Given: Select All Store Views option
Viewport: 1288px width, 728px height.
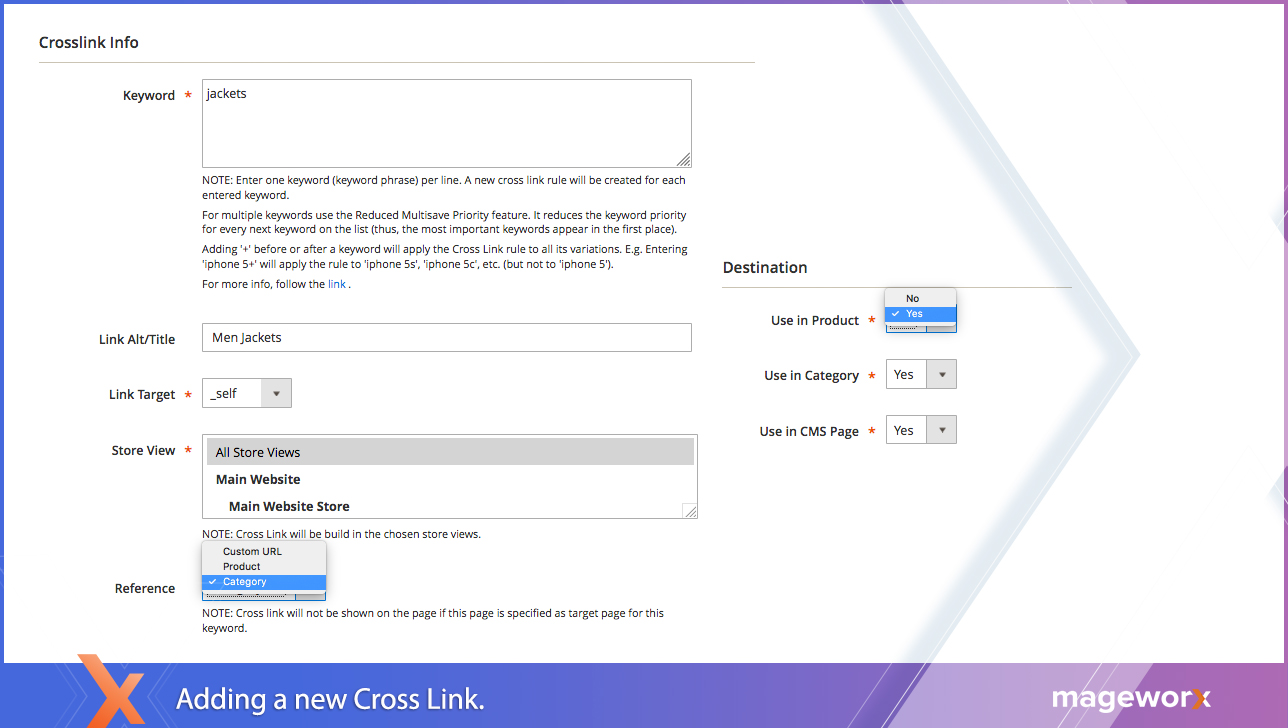Looking at the screenshot, I should click(x=450, y=452).
